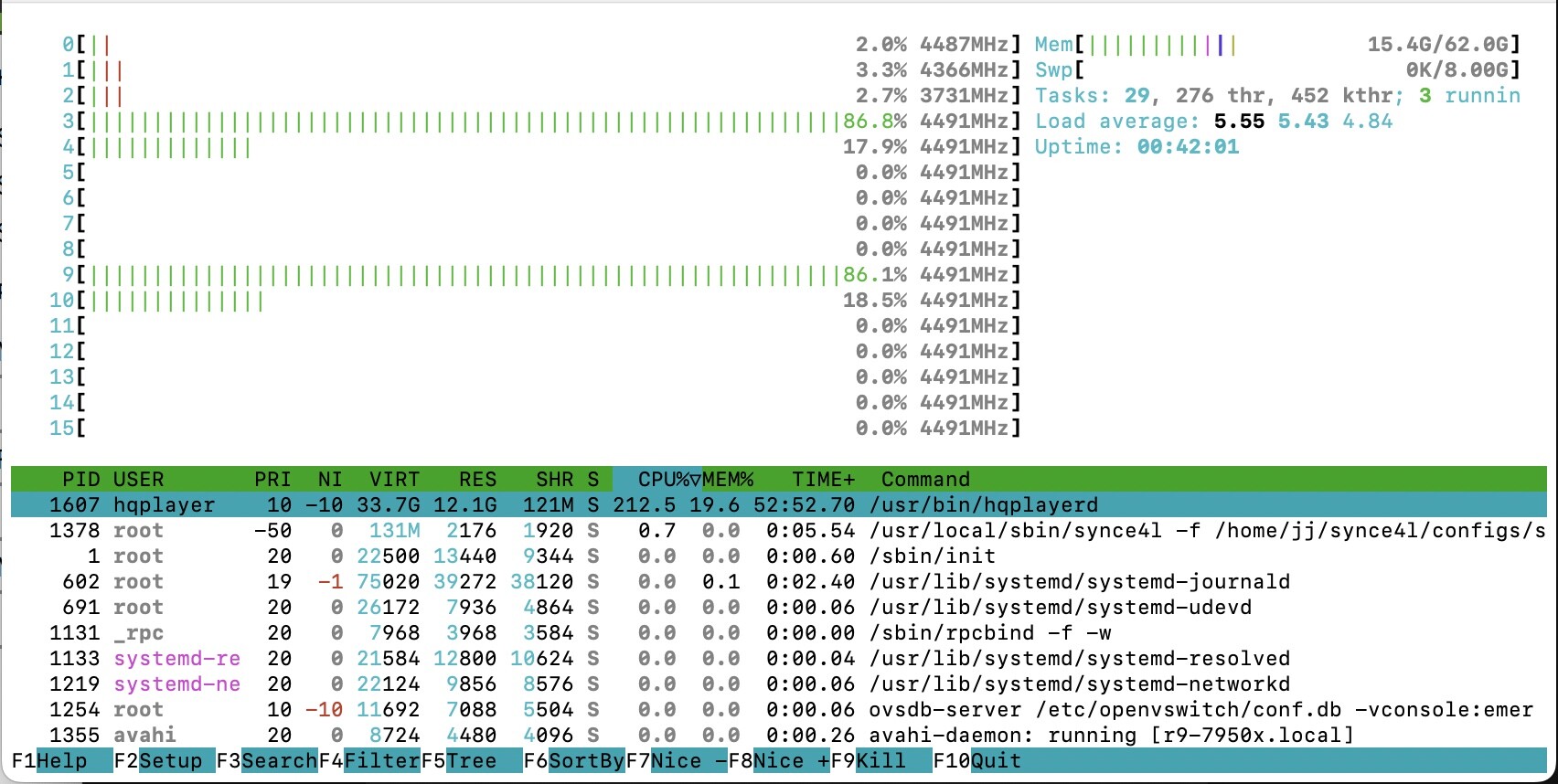The height and width of the screenshot is (784, 1558).
Task: Click F7 Nice - to raise priority
Action: (677, 761)
